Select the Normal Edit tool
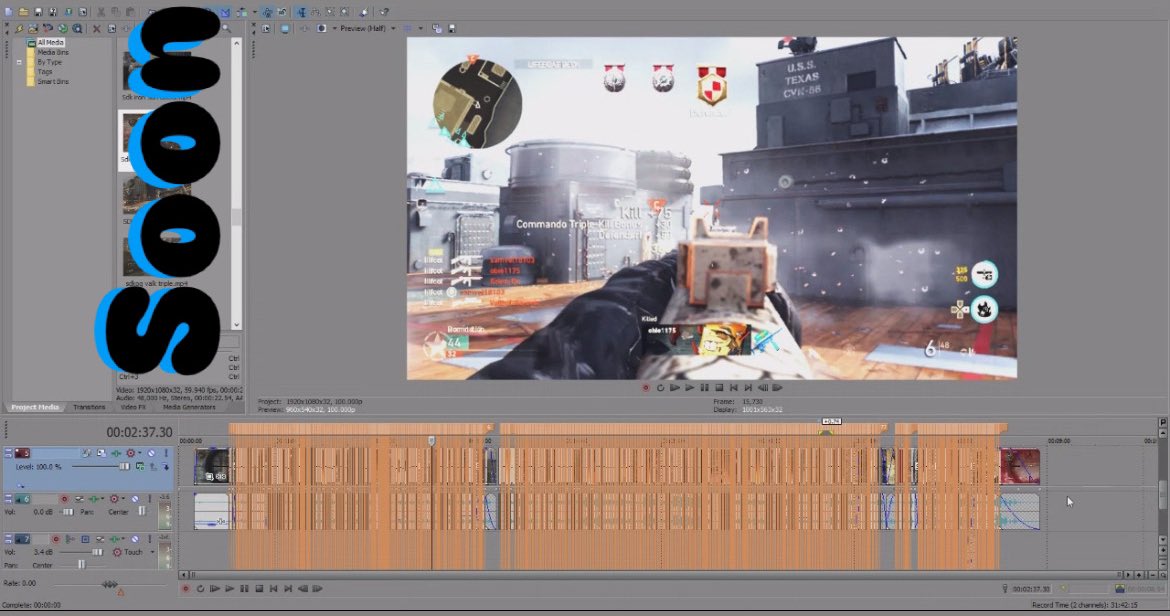 (x=301, y=12)
